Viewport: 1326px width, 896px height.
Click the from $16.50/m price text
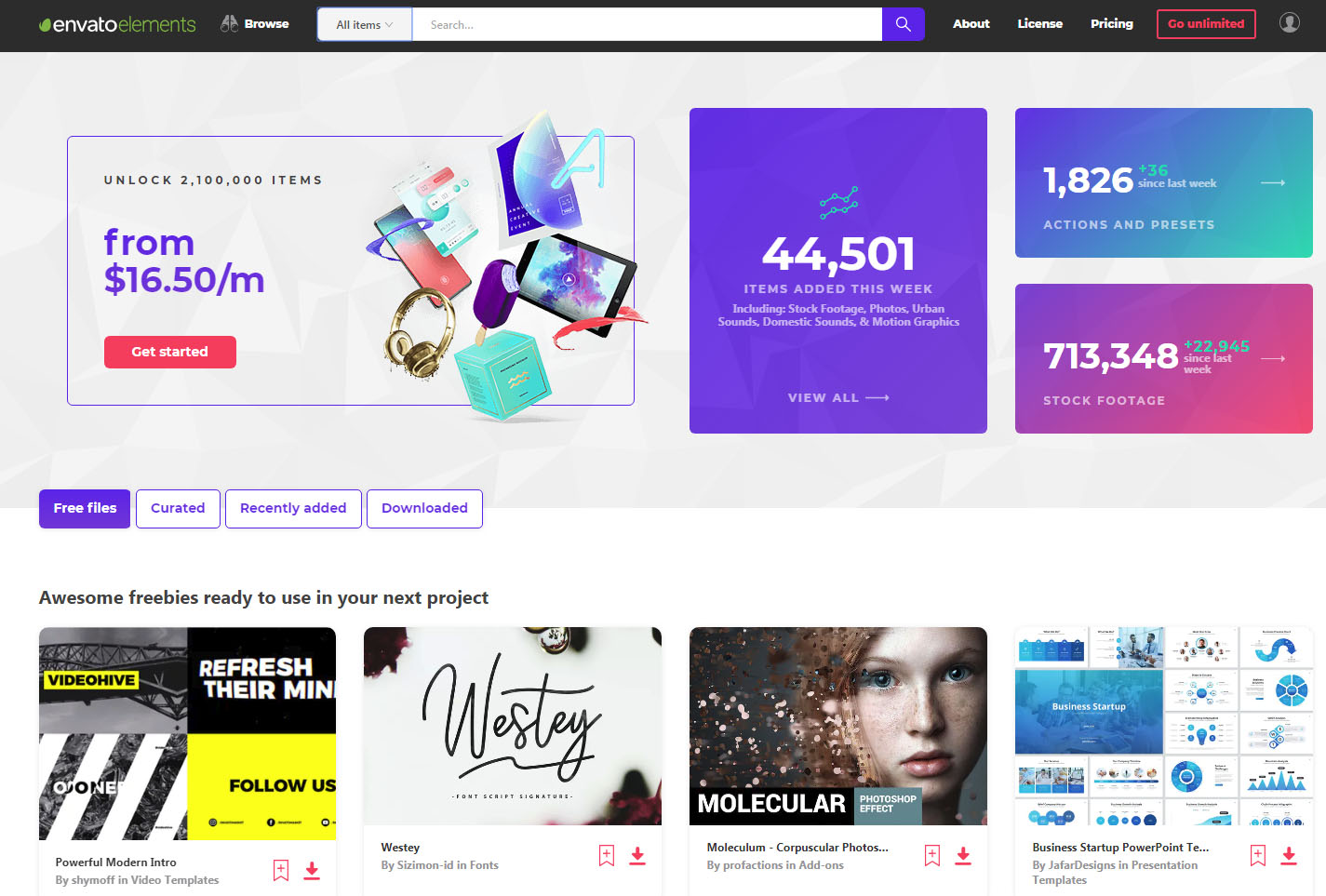tap(184, 261)
